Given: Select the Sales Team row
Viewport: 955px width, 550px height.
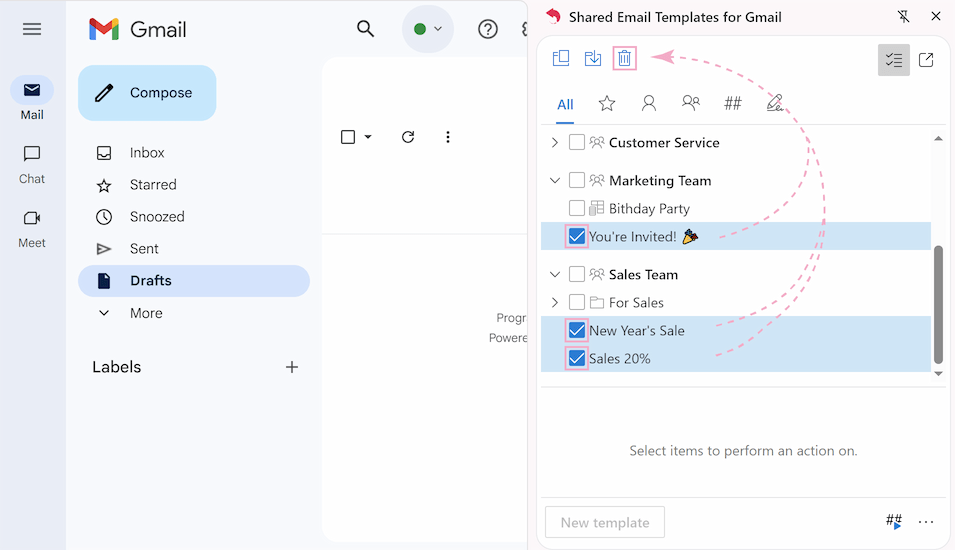Looking at the screenshot, I should pos(736,275).
